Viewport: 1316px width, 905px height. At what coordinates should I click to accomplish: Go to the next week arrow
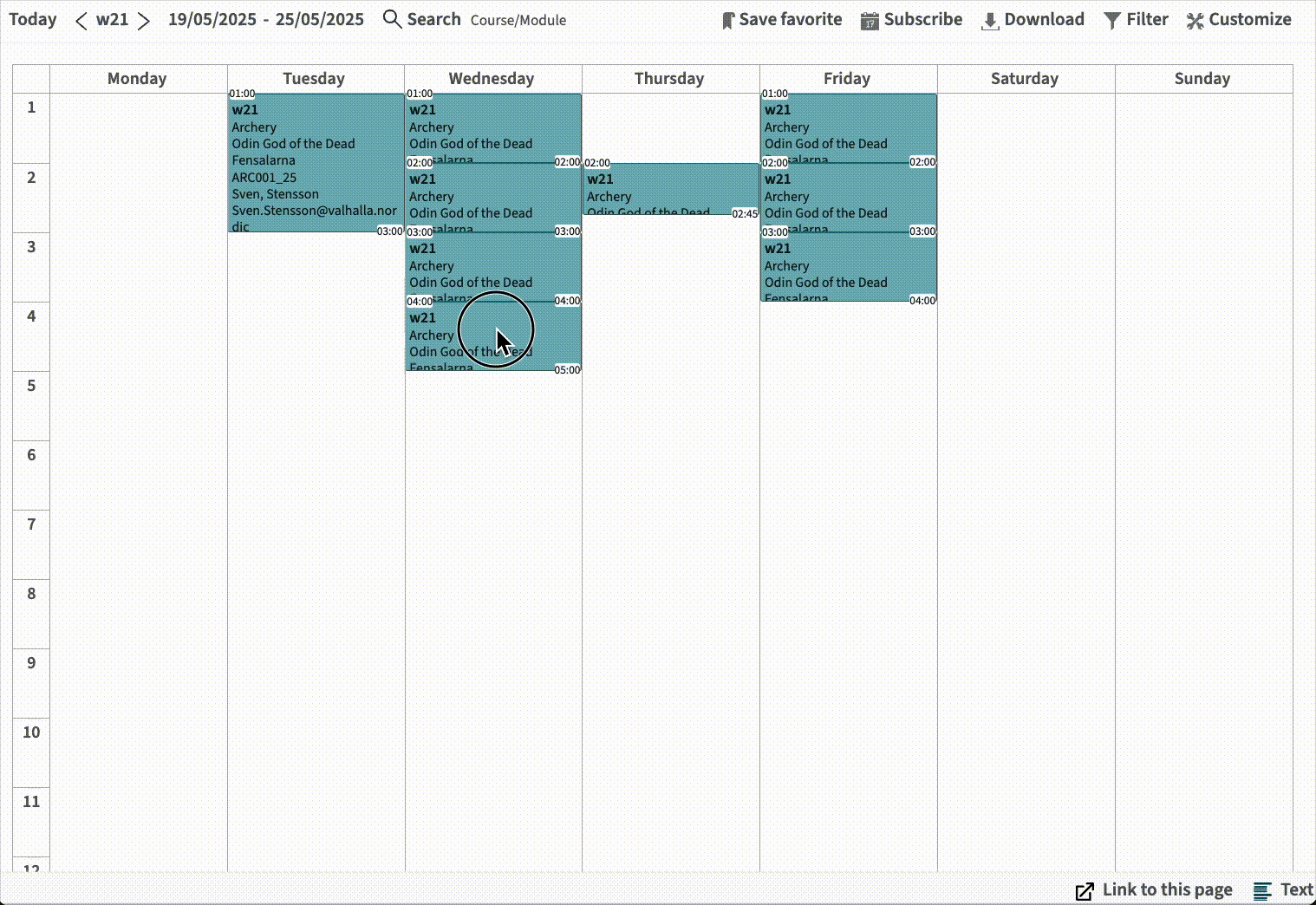[144, 20]
